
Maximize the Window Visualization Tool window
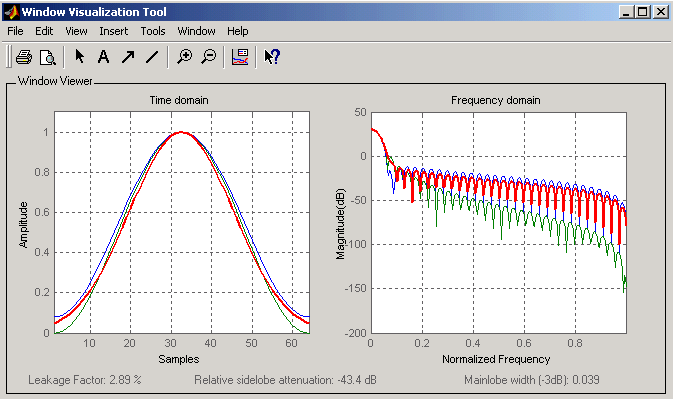click(x=643, y=12)
